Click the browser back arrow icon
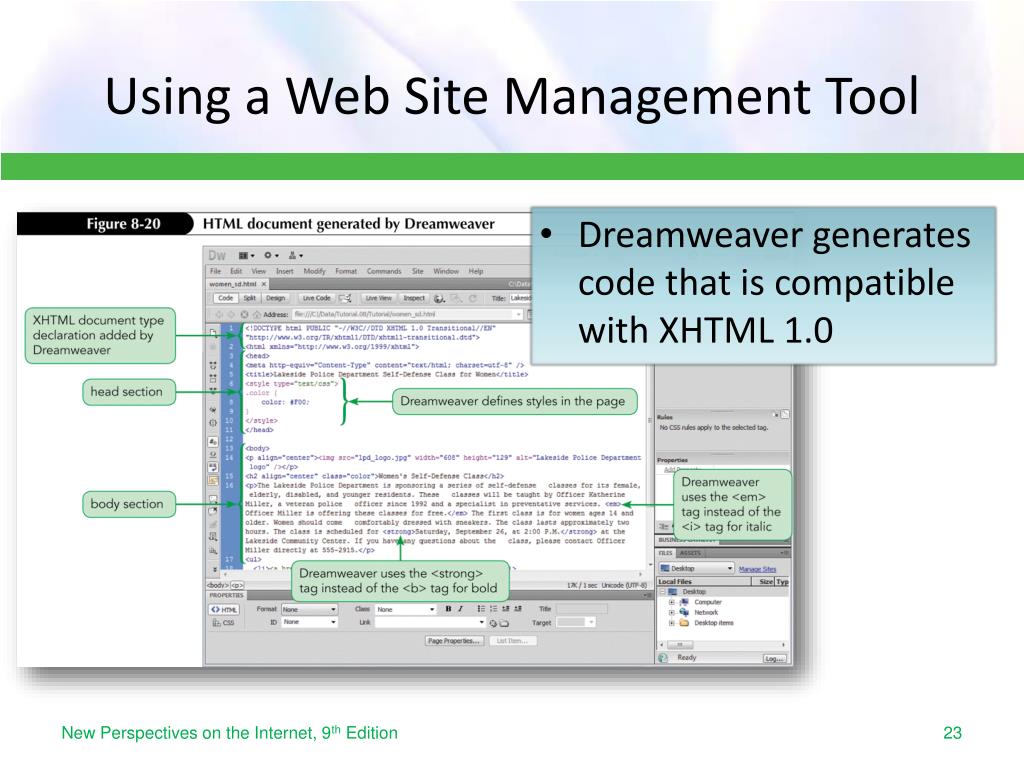Image resolution: width=1024 pixels, height=768 pixels. click(x=220, y=314)
